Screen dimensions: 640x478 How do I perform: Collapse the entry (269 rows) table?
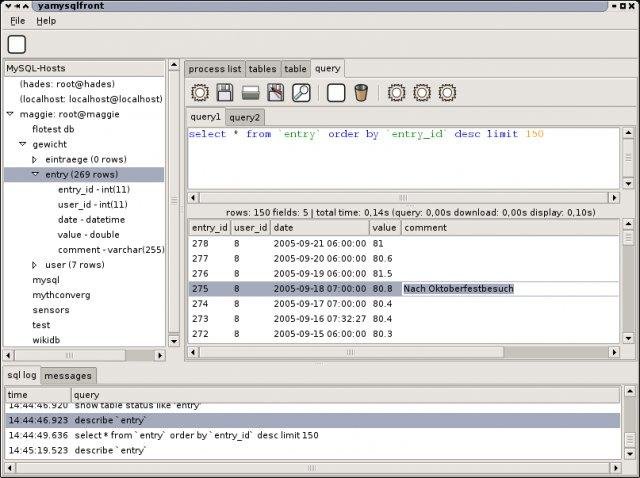tap(36, 174)
